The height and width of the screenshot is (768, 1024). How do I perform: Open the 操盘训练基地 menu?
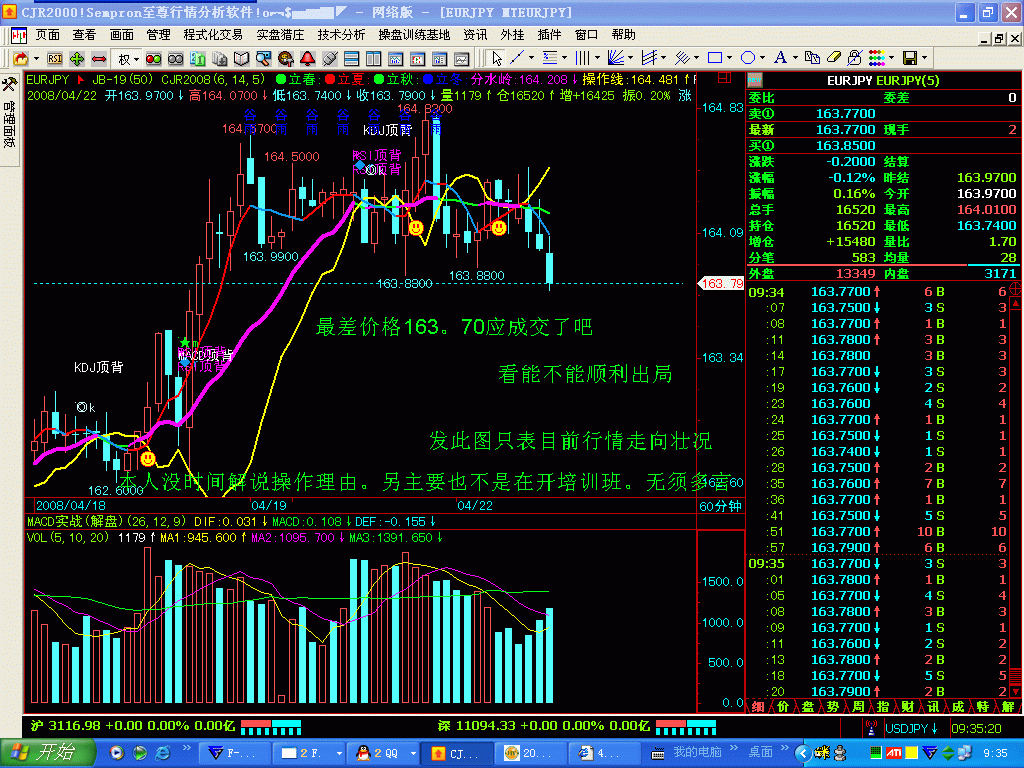tap(414, 35)
